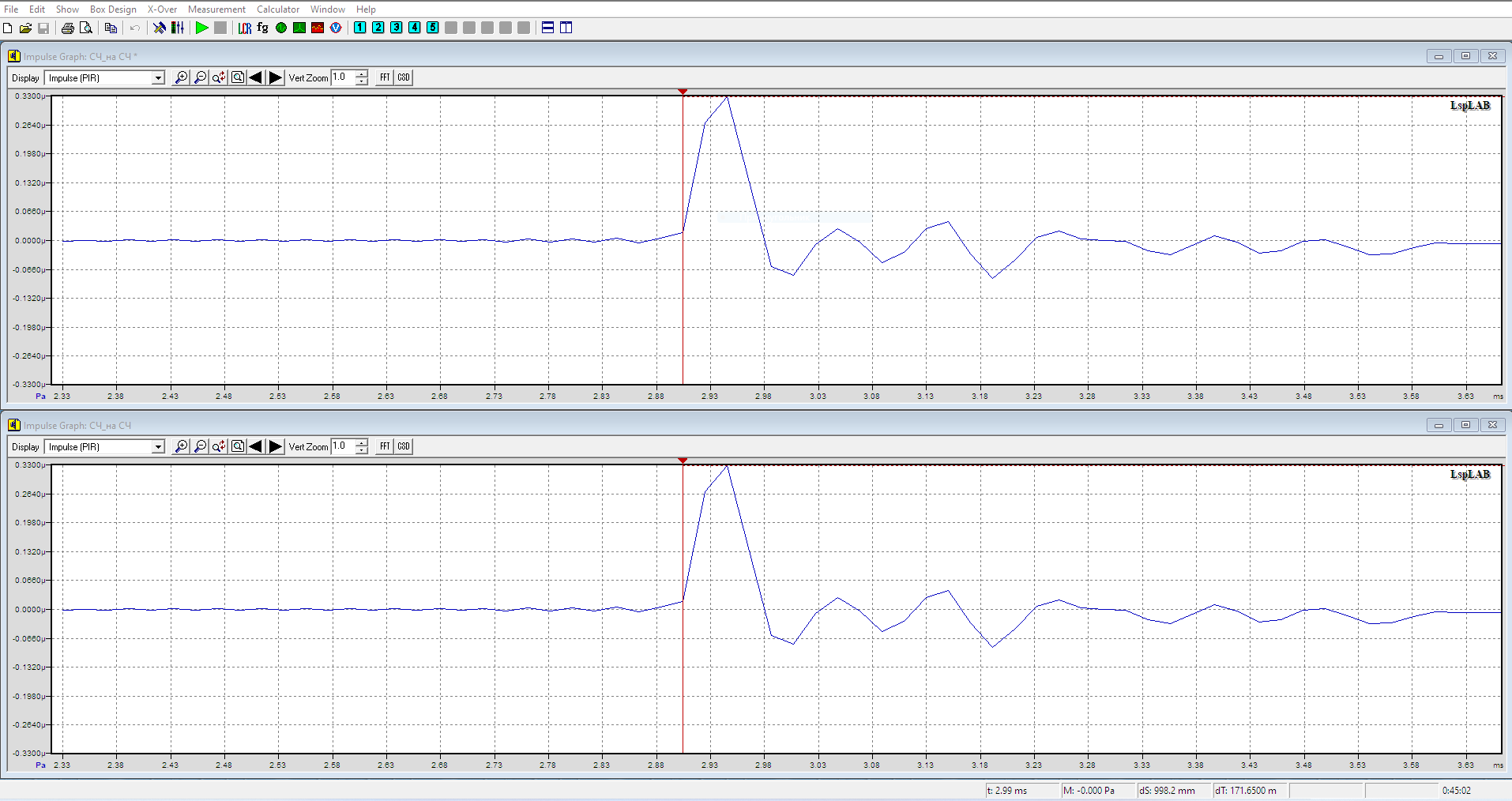The image size is (1512, 801).
Task: Toggle memory slot 5 button
Action: point(433,28)
